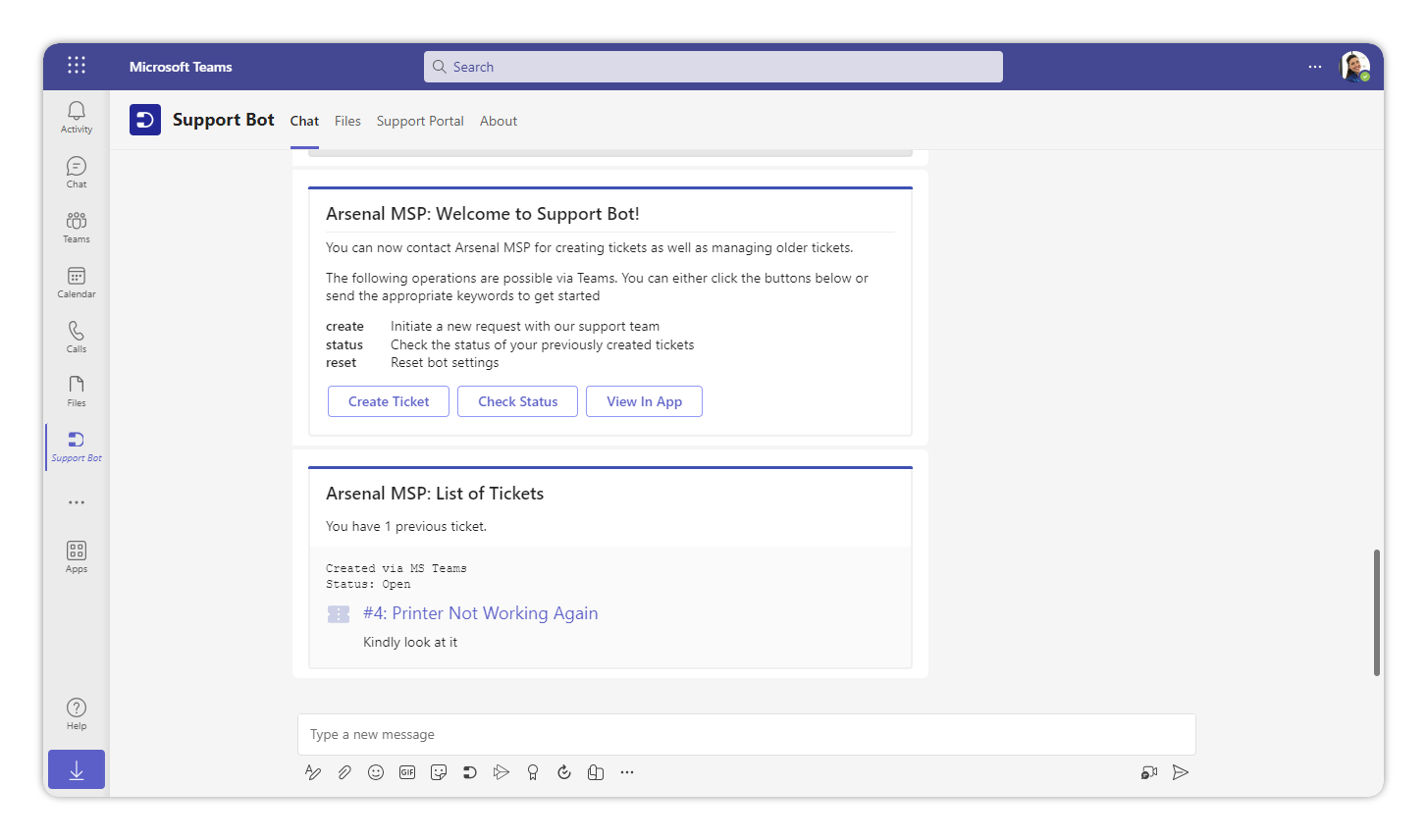Open the GIF picker
This screenshot has height=840, width=1427.
[407, 772]
